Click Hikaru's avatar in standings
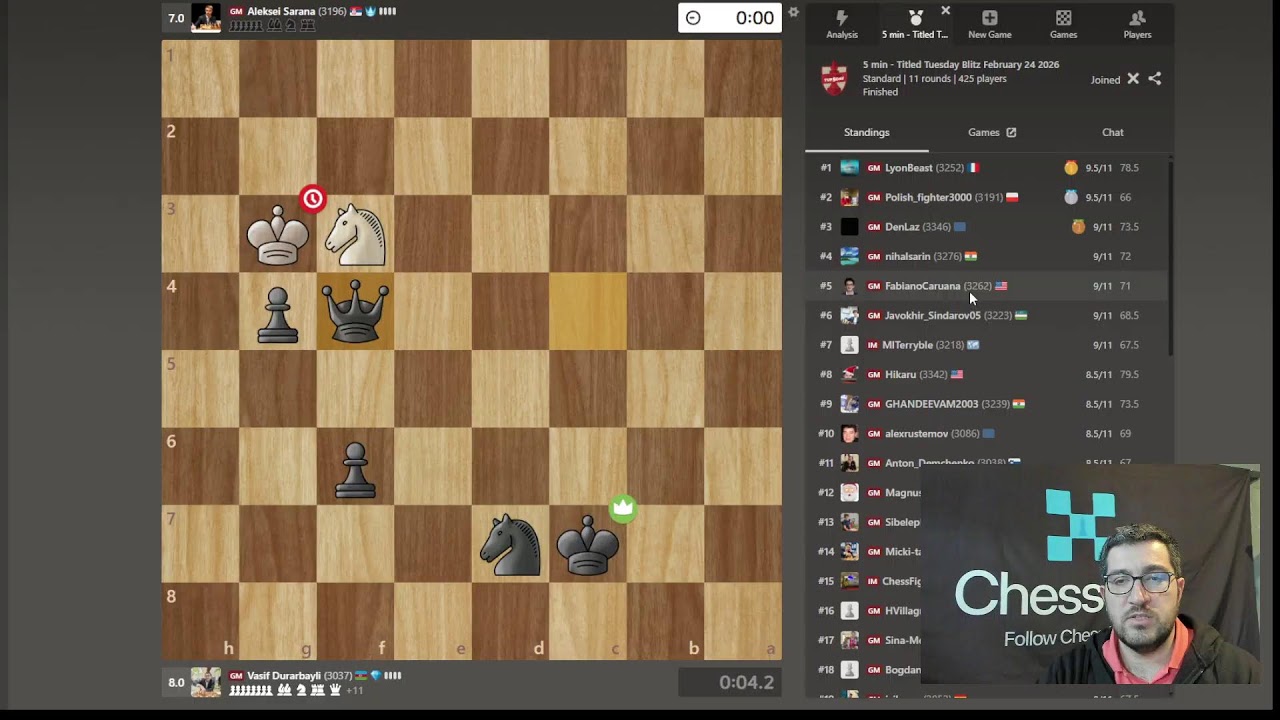Screen dimensions: 1280x720 pos(849,374)
